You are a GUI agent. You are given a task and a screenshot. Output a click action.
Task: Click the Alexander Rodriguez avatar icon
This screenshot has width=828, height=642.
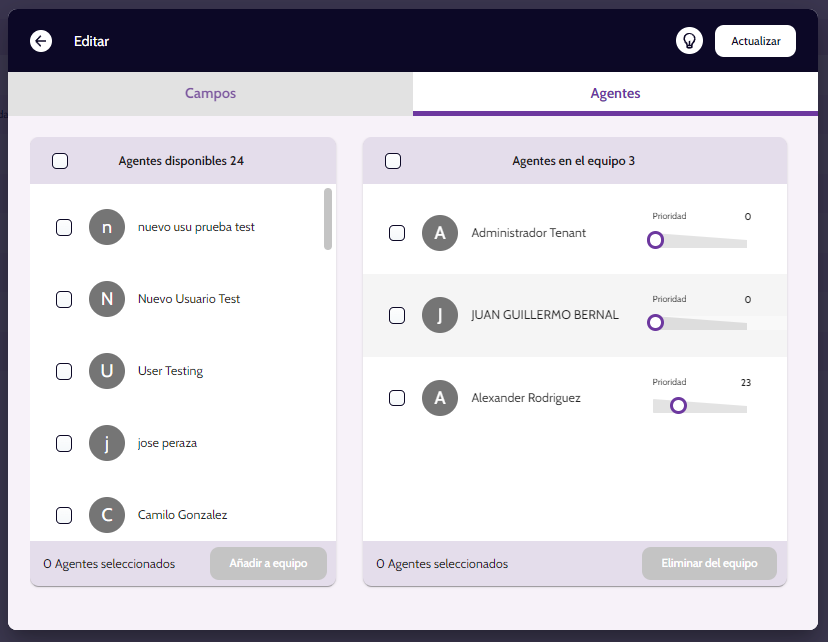[440, 398]
